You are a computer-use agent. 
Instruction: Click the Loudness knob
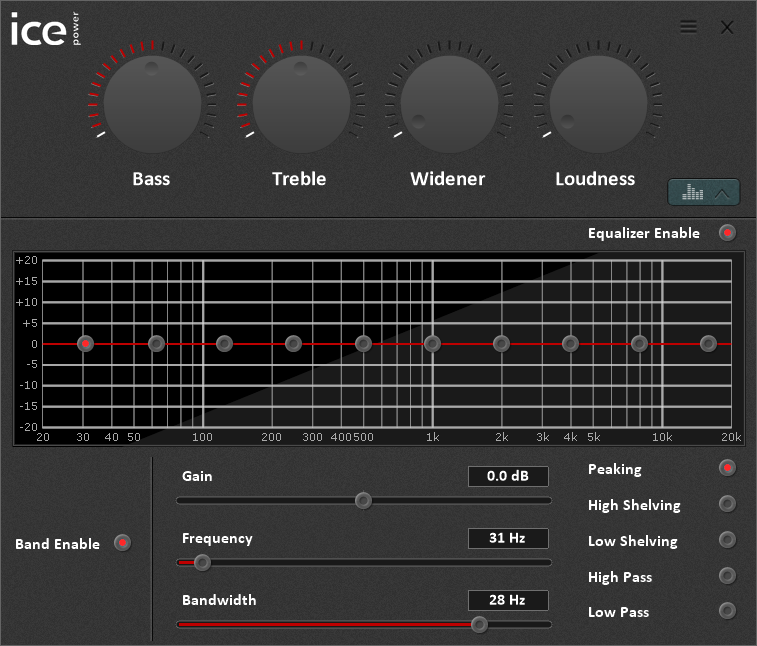pos(596,103)
